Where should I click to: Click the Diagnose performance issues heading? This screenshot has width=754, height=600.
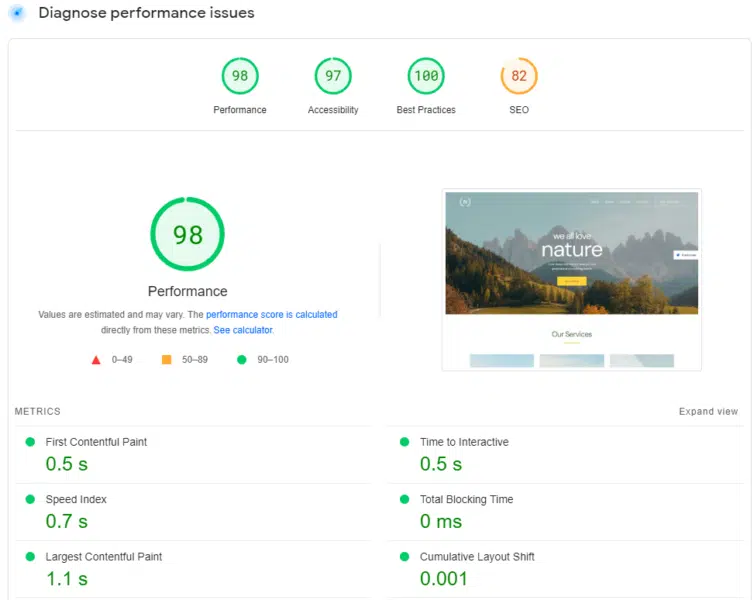coord(146,13)
